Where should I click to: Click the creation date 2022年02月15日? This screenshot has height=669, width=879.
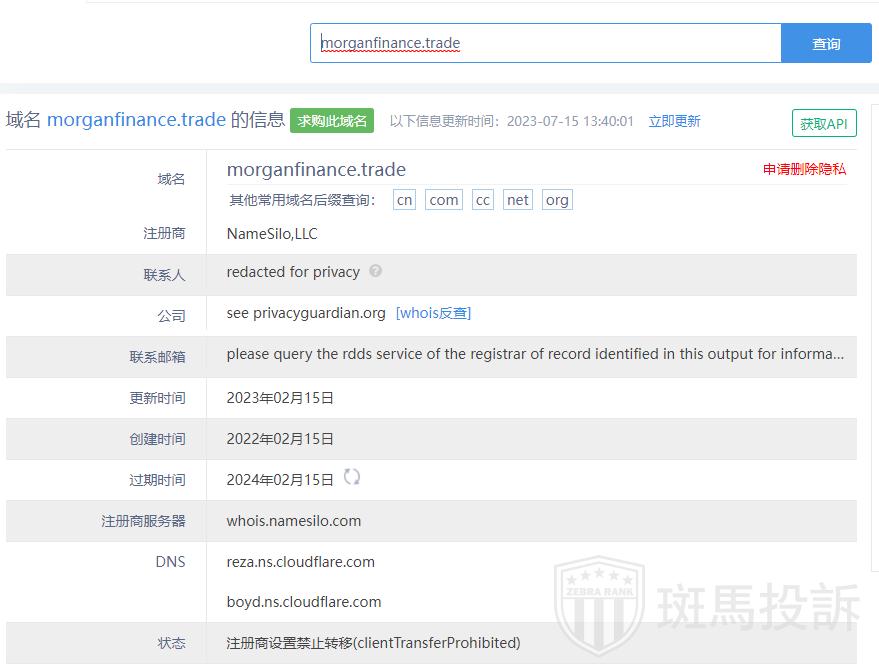(280, 439)
